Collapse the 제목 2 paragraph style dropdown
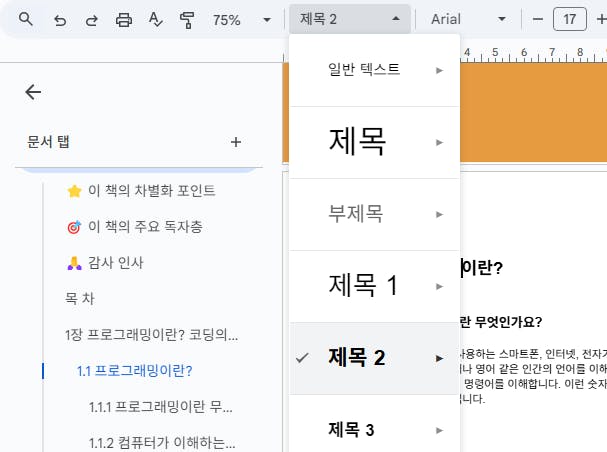Image resolution: width=607 pixels, height=452 pixels. pyautogui.click(x=350, y=19)
